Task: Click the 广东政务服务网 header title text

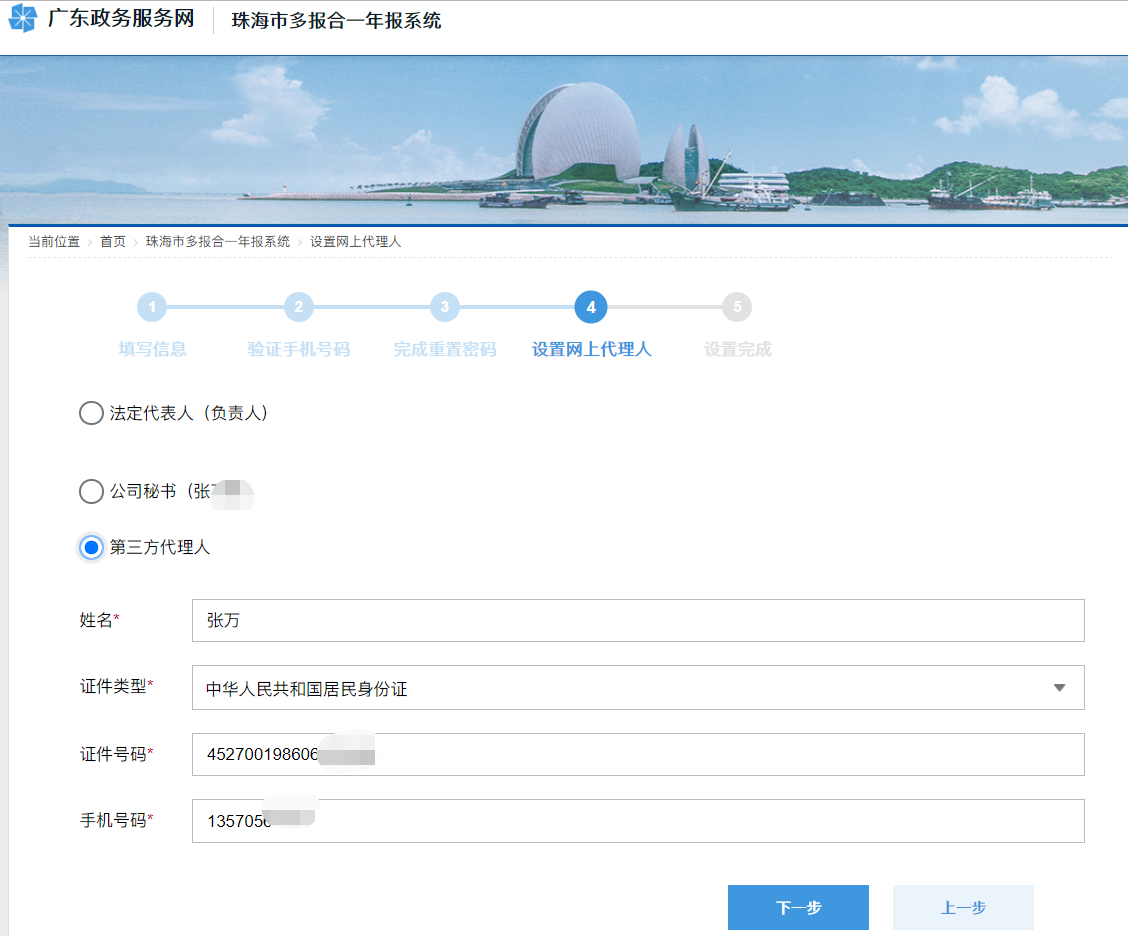Action: tap(120, 19)
